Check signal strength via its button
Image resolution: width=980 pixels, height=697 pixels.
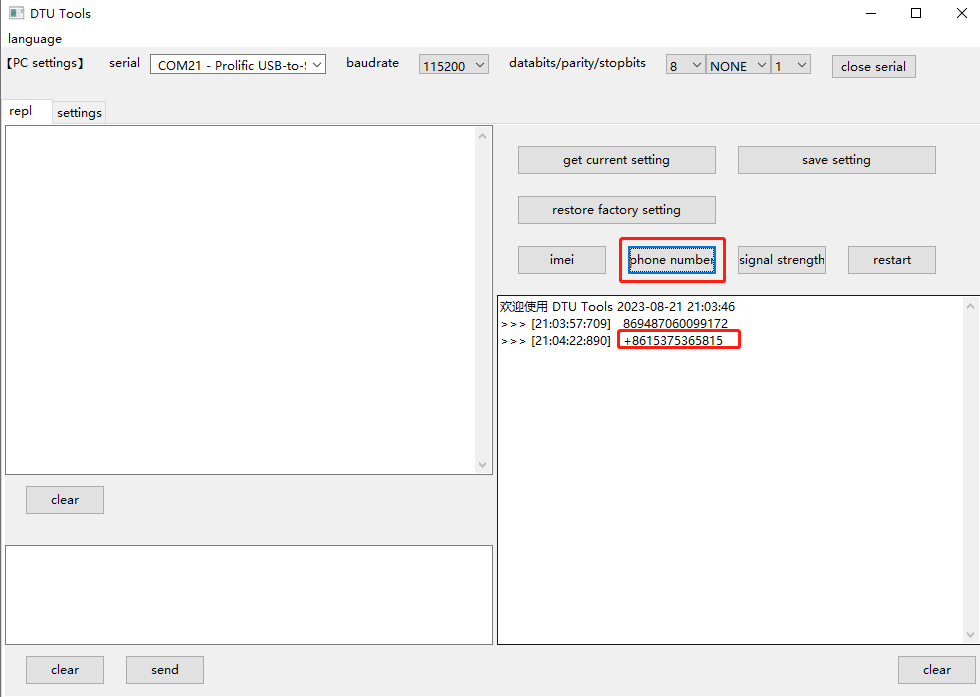[781, 260]
